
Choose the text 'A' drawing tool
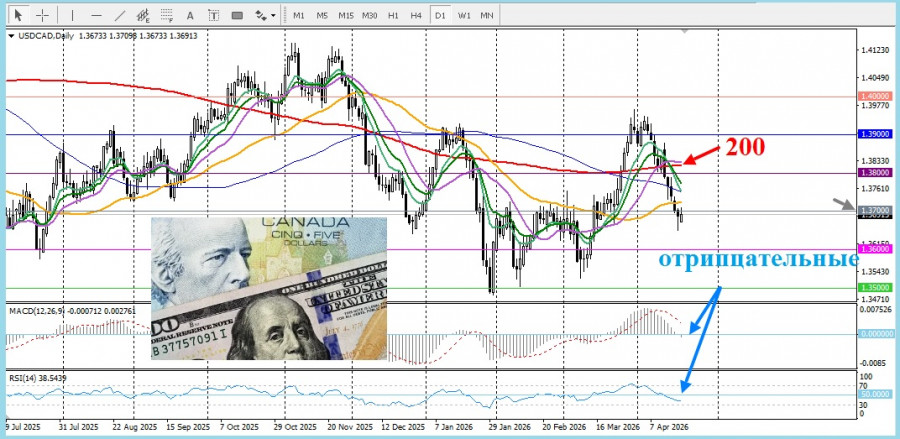click(191, 15)
